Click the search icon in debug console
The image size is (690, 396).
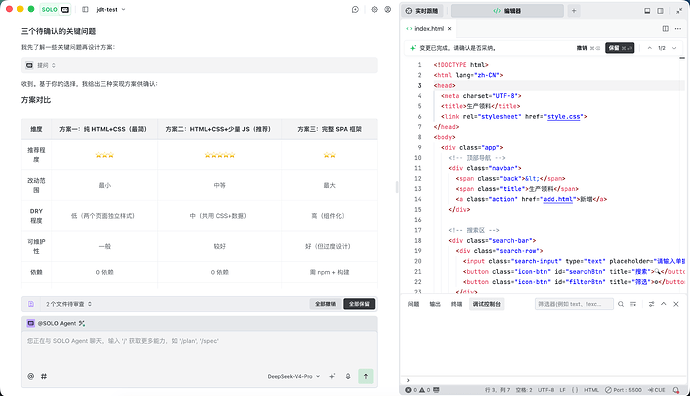621,304
